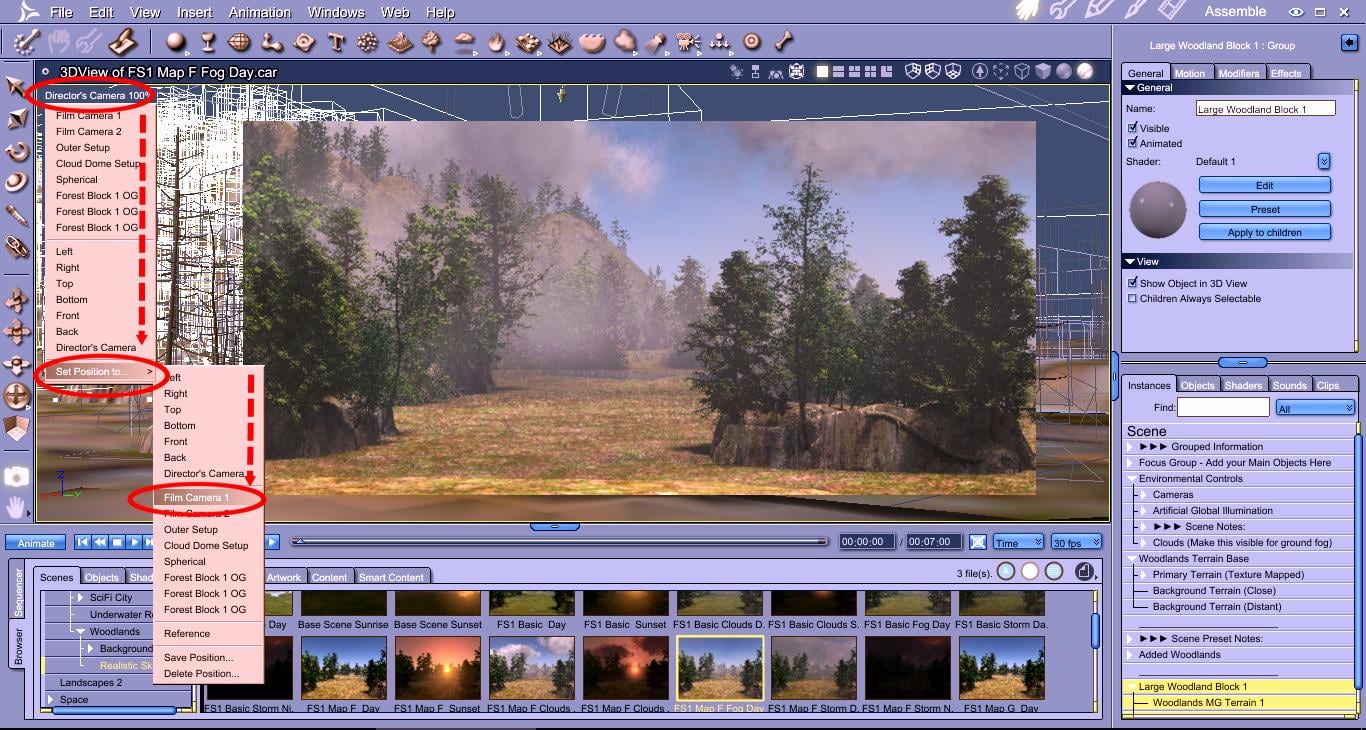Click the Edit shader button
The image size is (1366, 730).
point(1265,185)
